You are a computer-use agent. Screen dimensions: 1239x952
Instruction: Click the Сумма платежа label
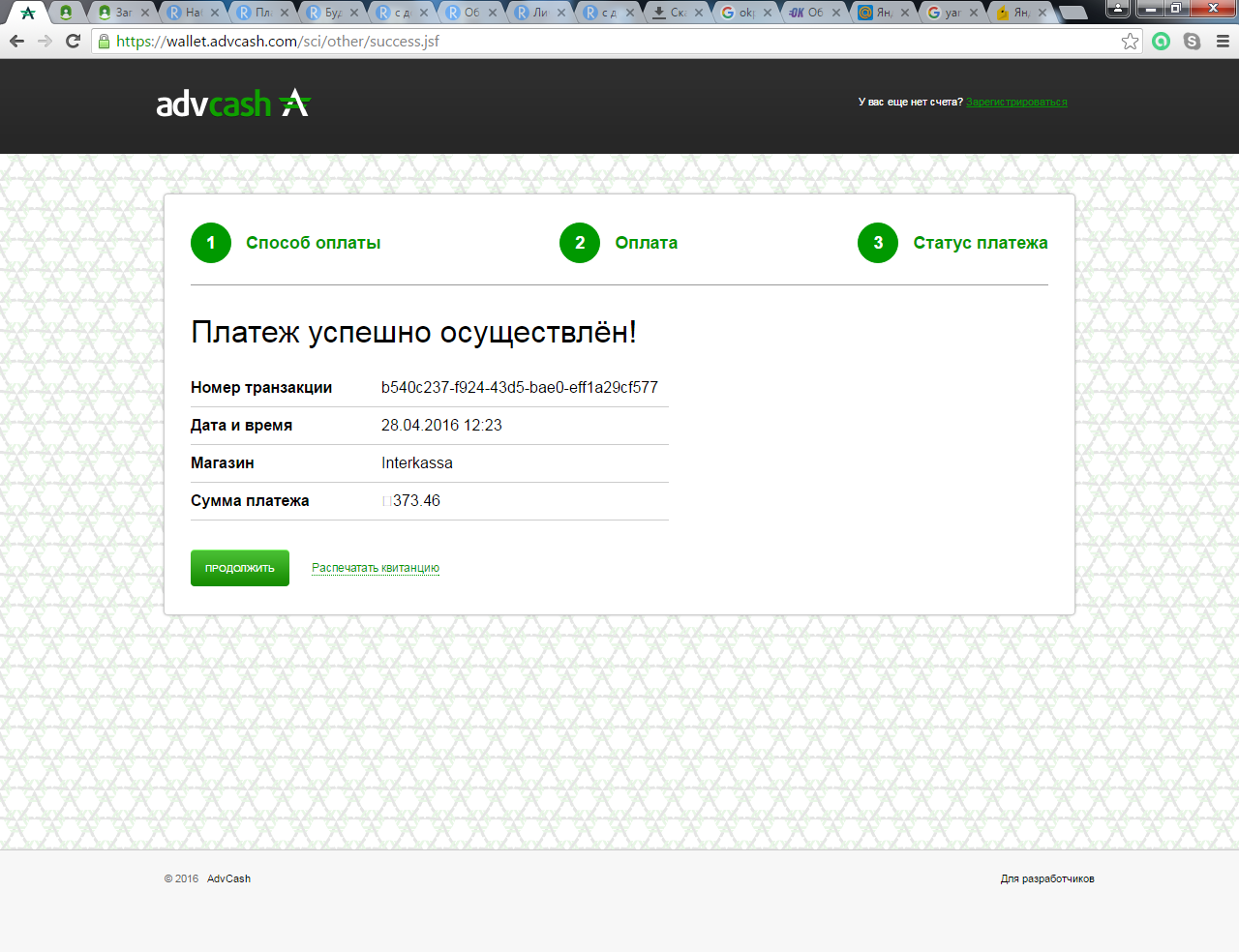click(250, 500)
